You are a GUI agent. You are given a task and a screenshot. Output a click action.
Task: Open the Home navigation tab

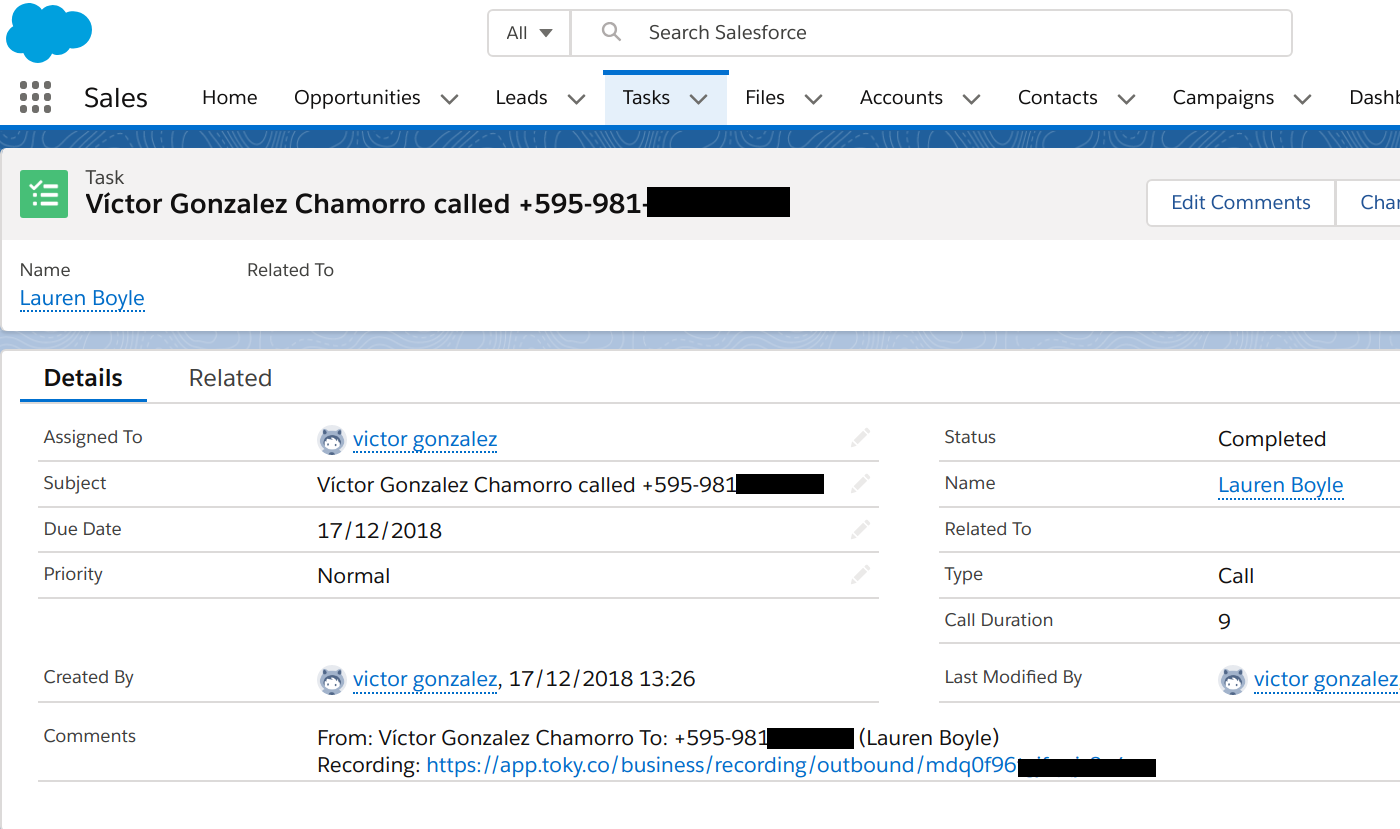(229, 97)
